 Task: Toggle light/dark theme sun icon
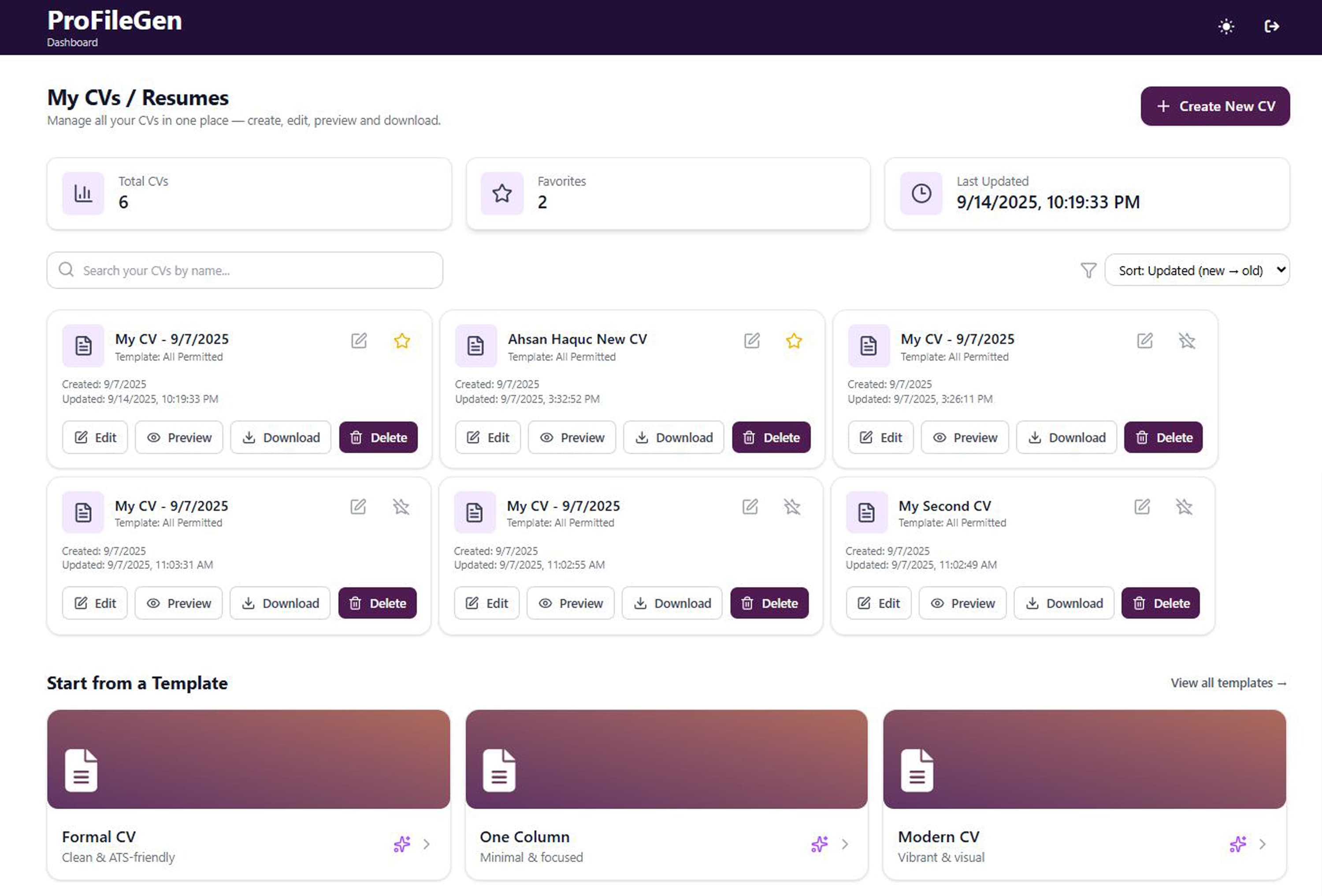point(1226,27)
